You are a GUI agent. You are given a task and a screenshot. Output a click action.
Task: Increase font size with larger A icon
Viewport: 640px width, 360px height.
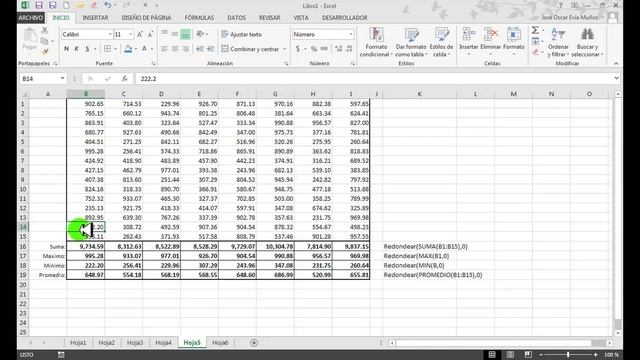140,34
